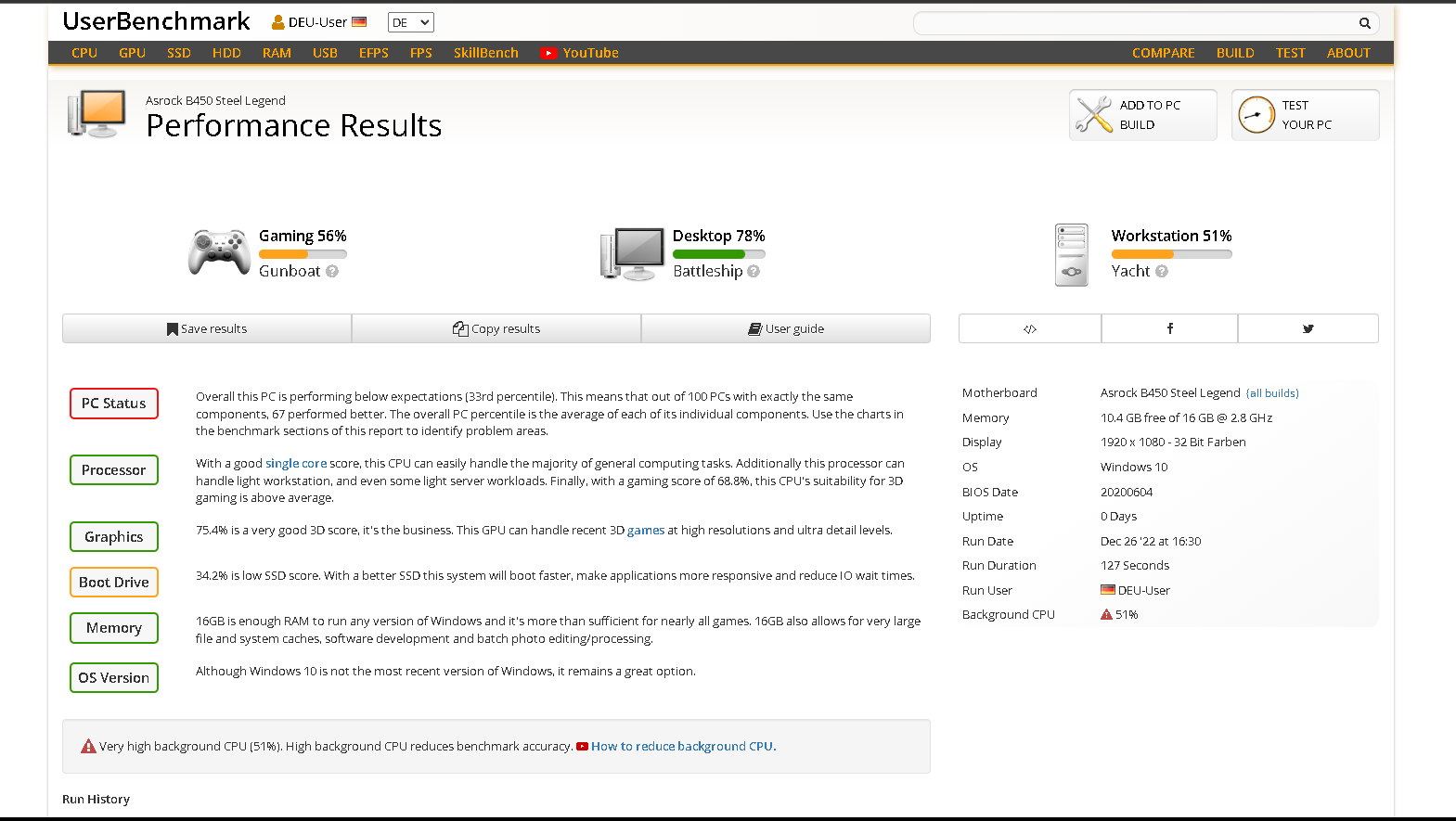Open the SkillBench menu item
Screen dimensions: 1456x821
coord(485,53)
